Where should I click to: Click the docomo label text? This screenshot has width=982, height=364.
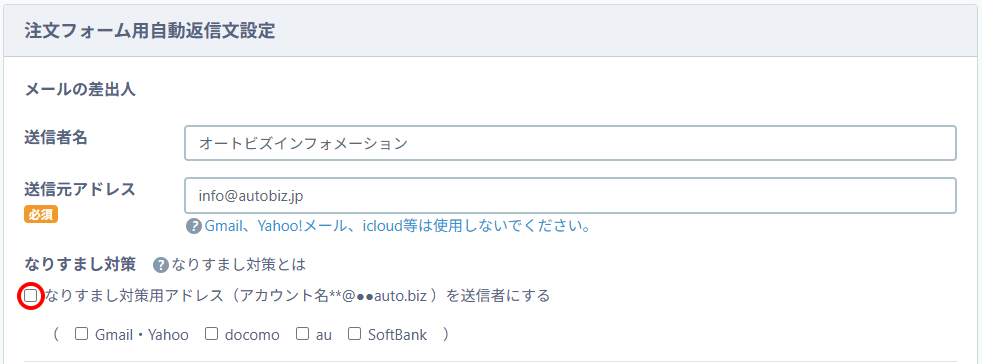252,335
